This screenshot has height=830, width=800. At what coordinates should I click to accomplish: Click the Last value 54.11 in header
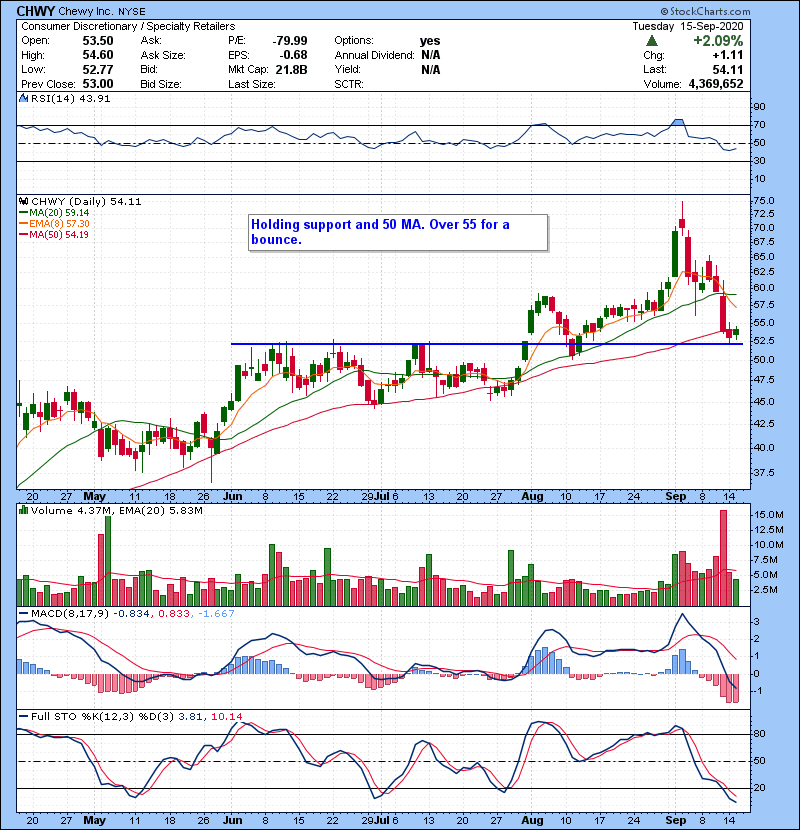click(x=727, y=69)
